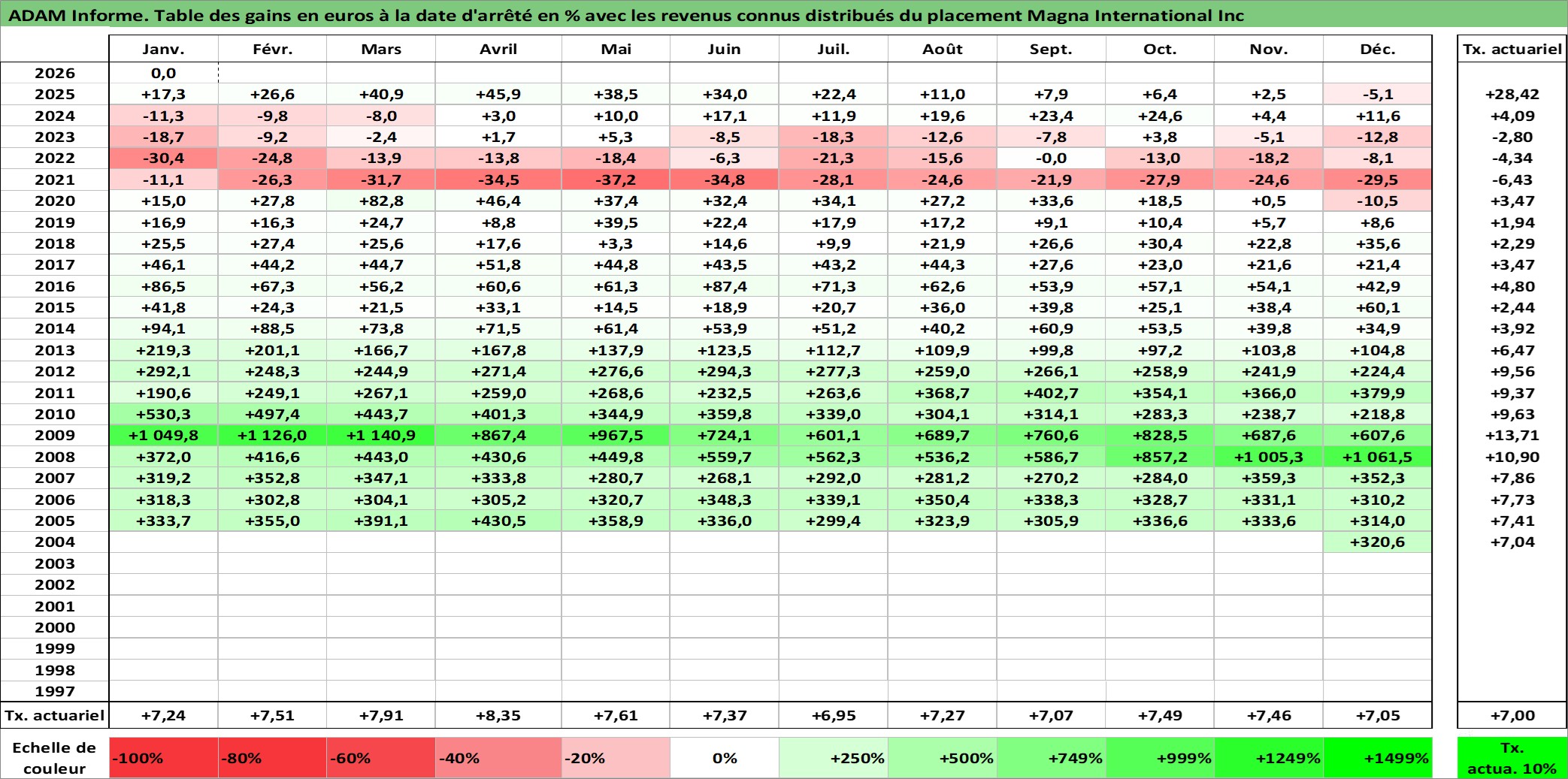The image size is (1568, 779).
Task: Click the 'Févr.' column header
Action: click(x=272, y=49)
